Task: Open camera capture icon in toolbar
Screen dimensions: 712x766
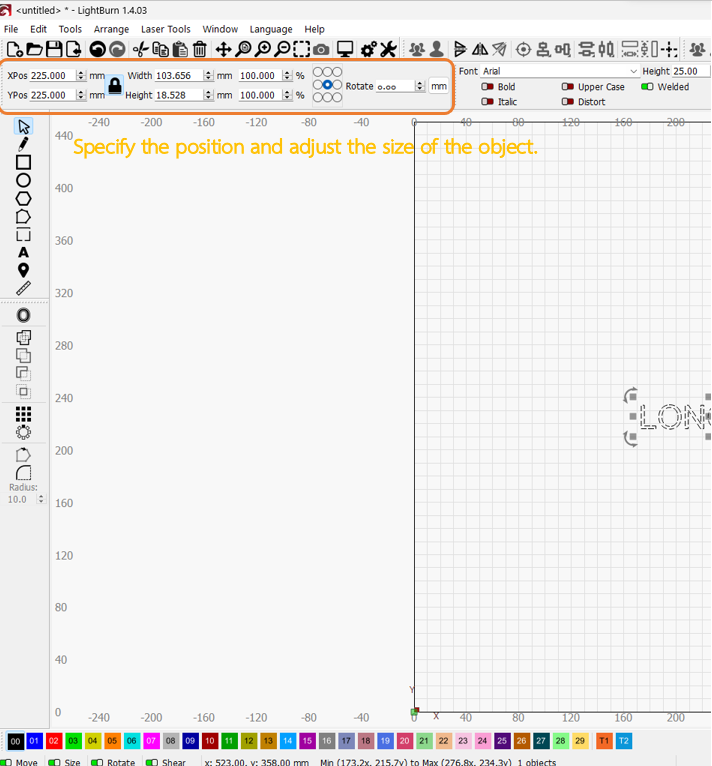Action: [x=321, y=49]
